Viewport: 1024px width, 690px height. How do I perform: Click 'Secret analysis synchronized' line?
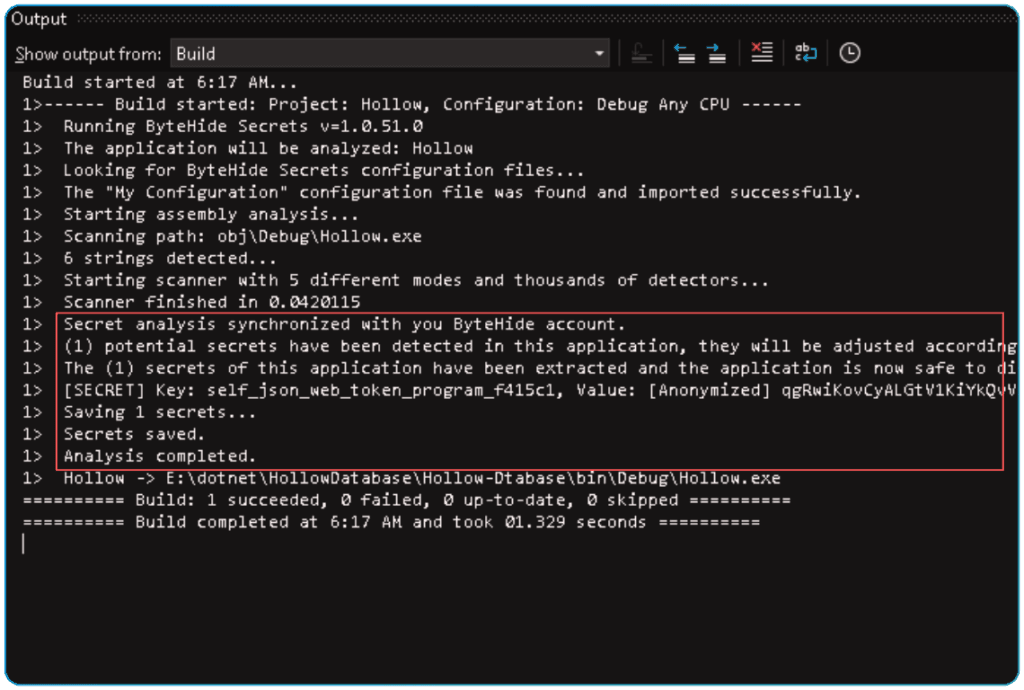point(344,324)
